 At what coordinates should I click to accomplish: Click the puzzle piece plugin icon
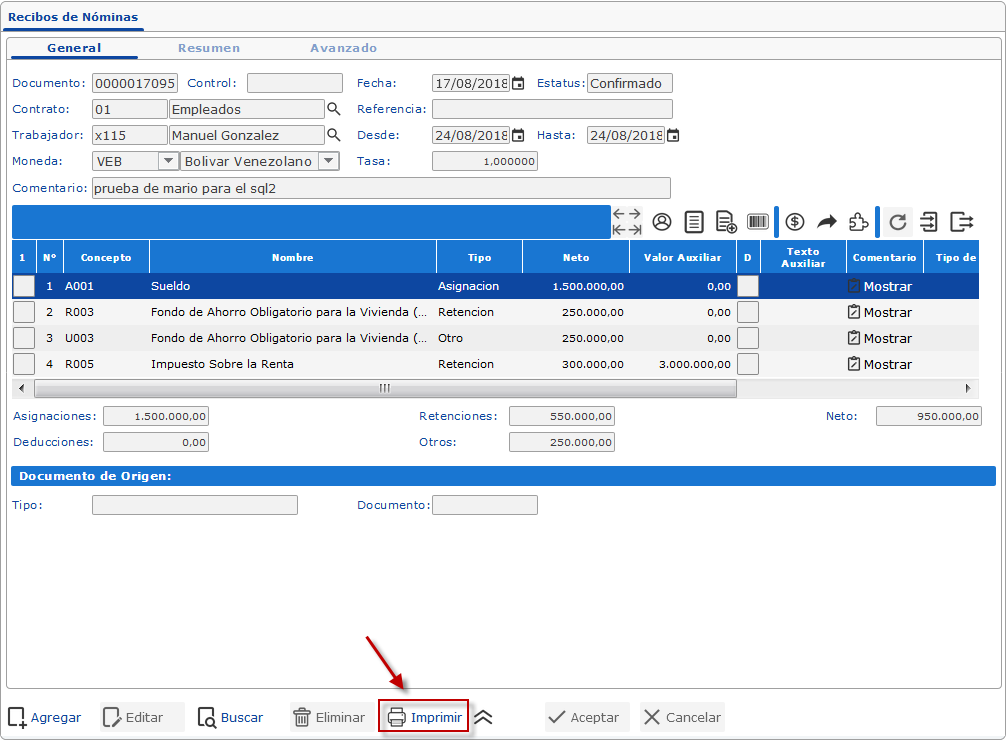[858, 222]
